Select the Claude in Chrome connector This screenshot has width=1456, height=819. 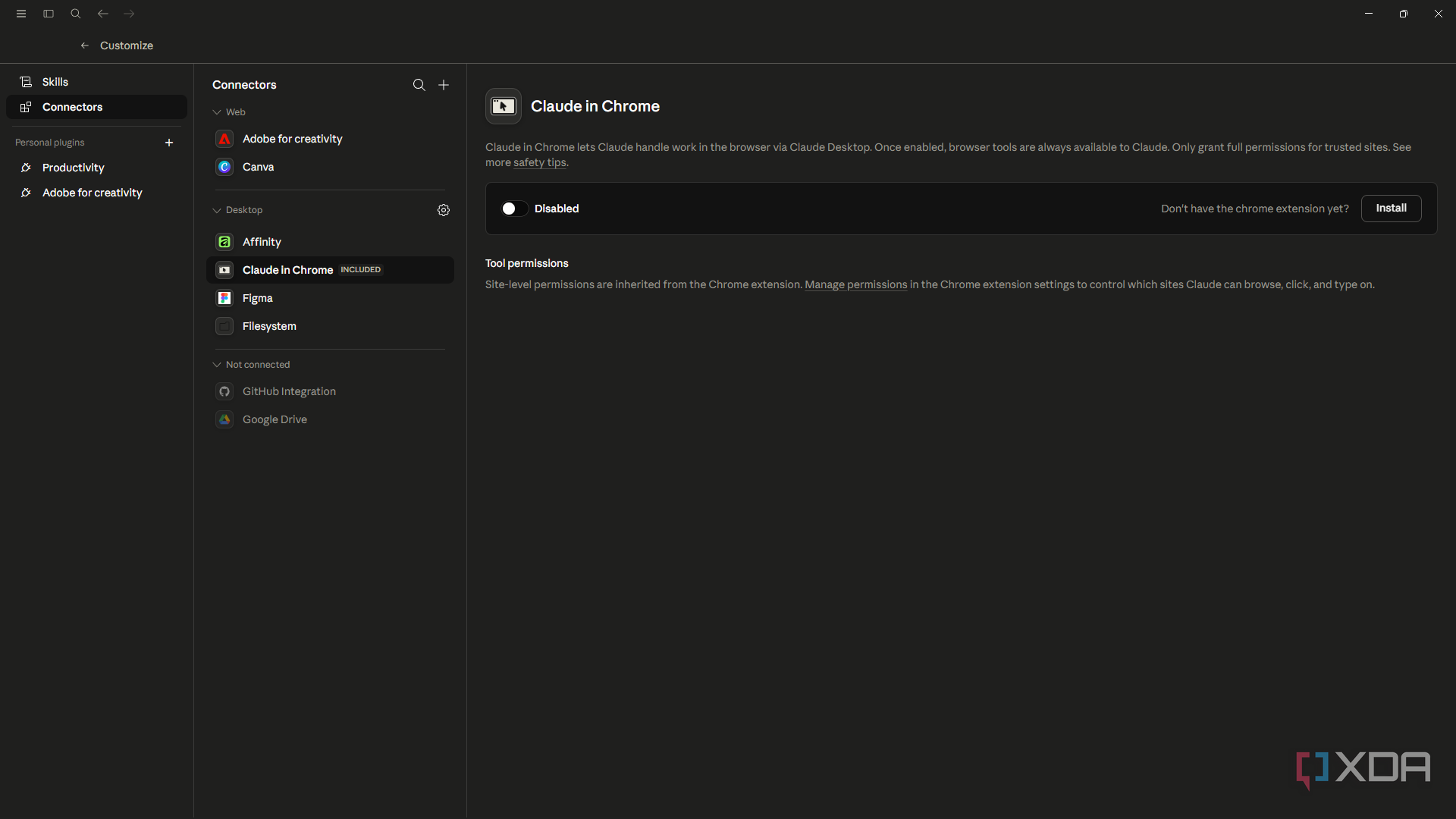[330, 270]
